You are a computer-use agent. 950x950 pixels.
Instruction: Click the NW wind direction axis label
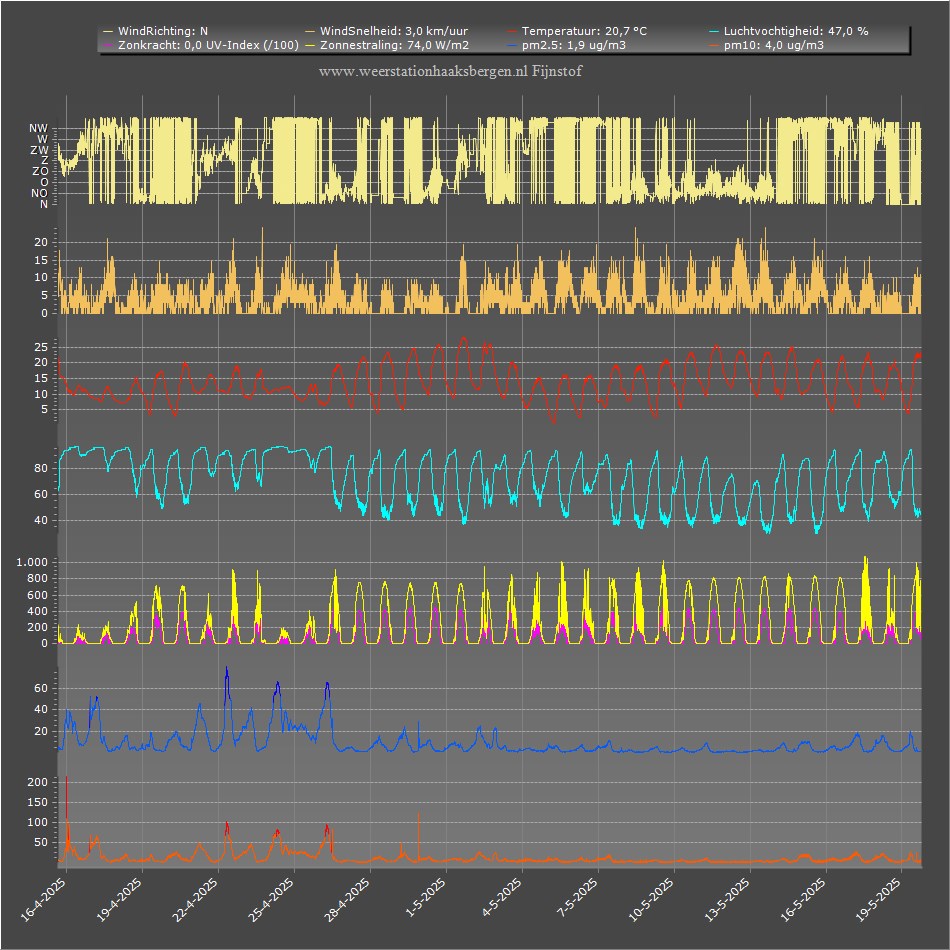pos(38,128)
